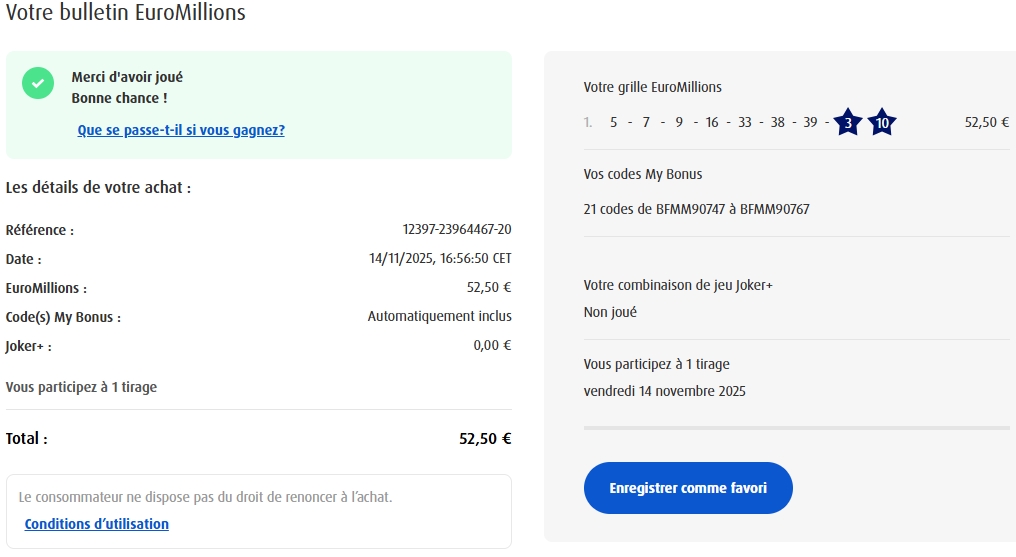Screen dimensions: 1016x557
Task: Click the draw date 'vendredi 14 novembre 2025'
Action: click(x=664, y=391)
